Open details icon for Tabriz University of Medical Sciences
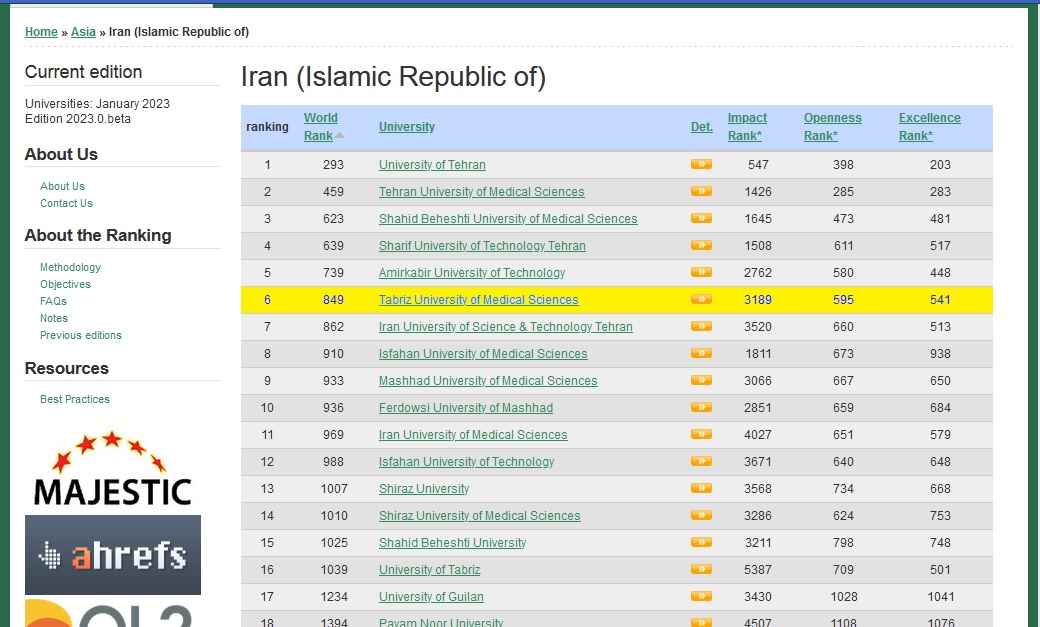Screen dimensions: 1040x627 [701, 299]
